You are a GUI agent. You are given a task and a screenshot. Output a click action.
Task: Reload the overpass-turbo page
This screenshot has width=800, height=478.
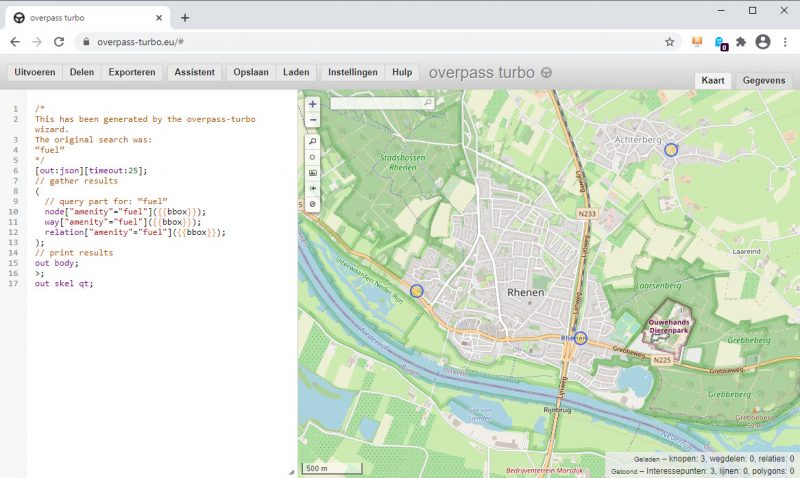59,42
